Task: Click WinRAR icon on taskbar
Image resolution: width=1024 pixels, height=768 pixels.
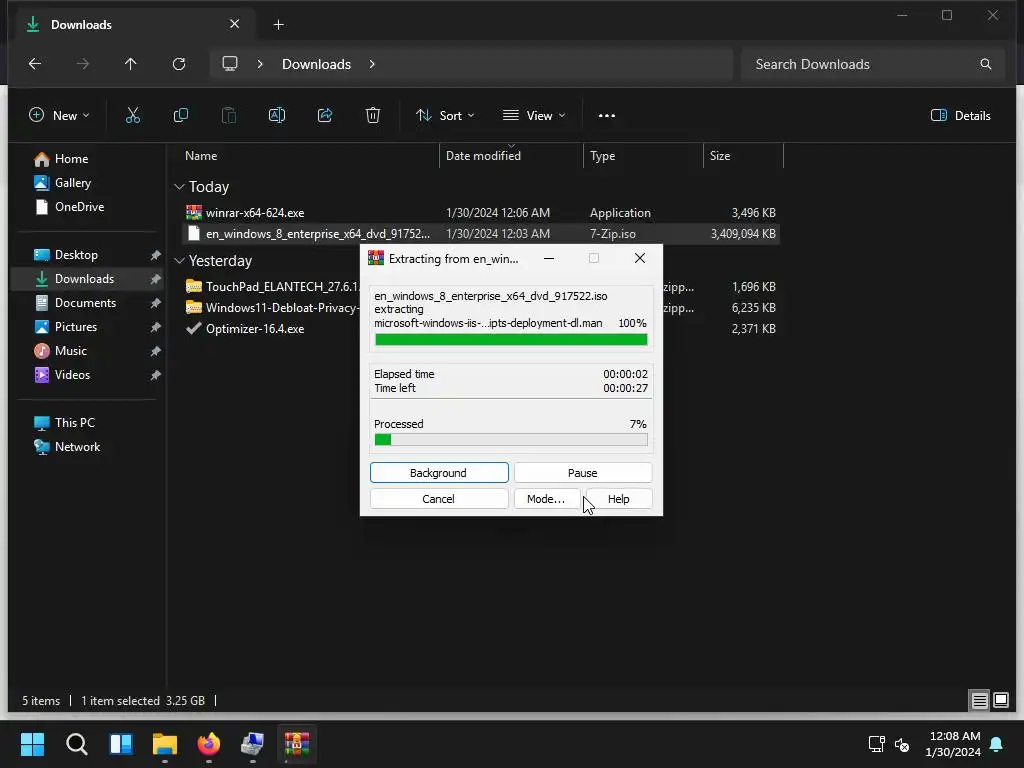Action: pos(297,744)
